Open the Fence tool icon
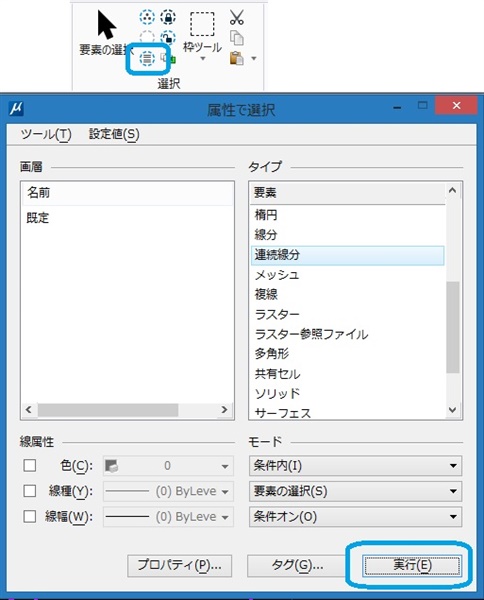484x600 pixels. (x=202, y=24)
